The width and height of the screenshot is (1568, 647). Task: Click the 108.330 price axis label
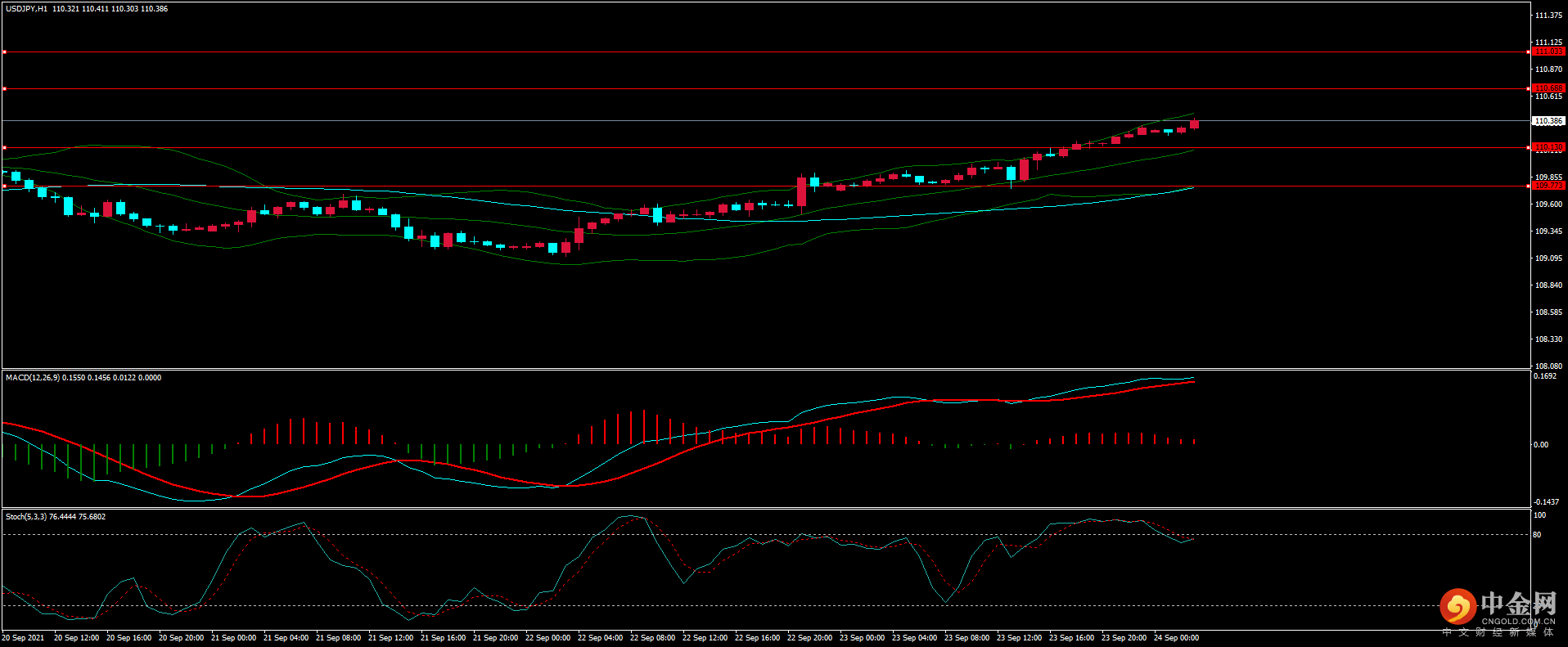point(1548,339)
